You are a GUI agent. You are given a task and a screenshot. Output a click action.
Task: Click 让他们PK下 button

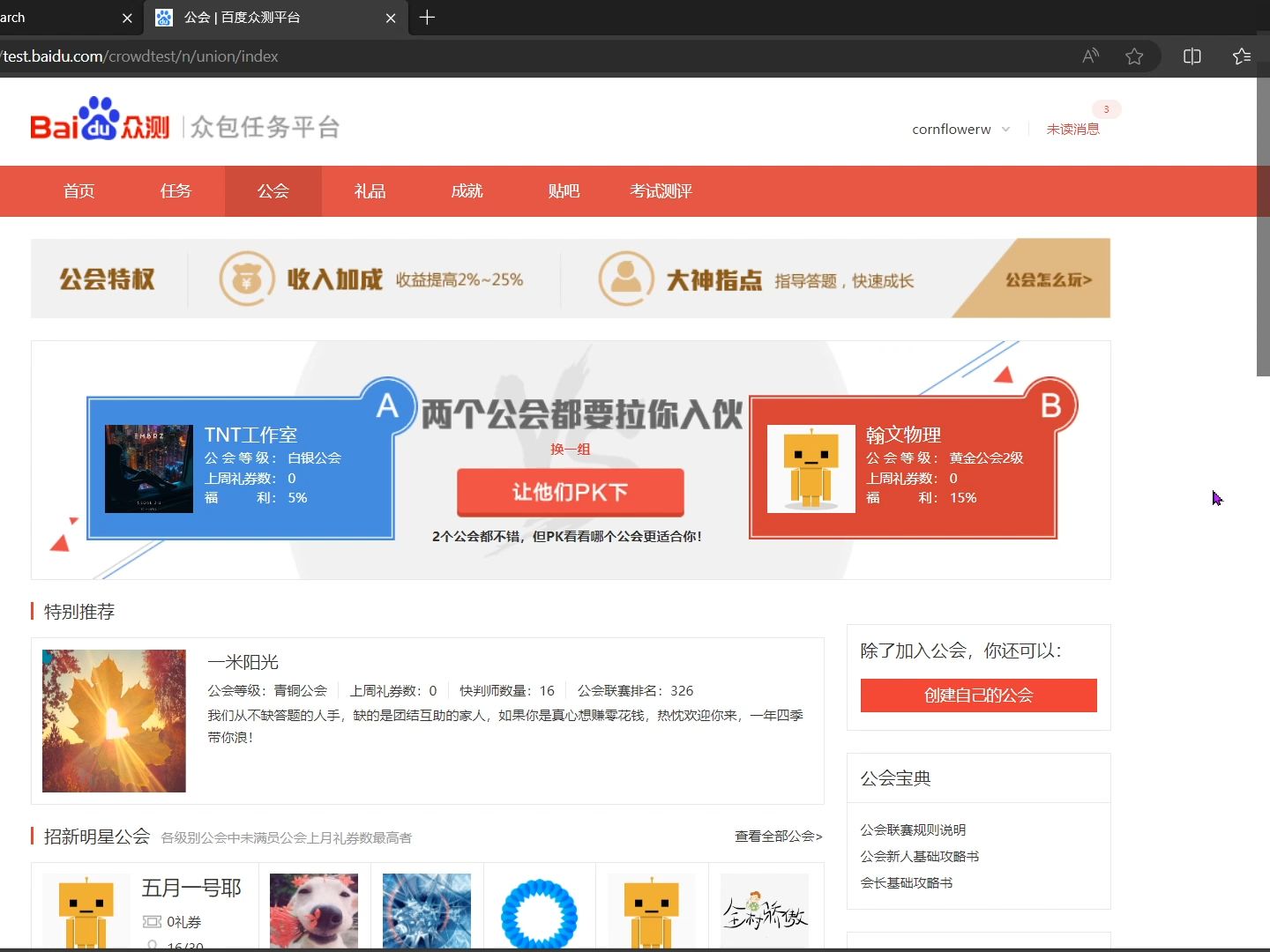[571, 492]
